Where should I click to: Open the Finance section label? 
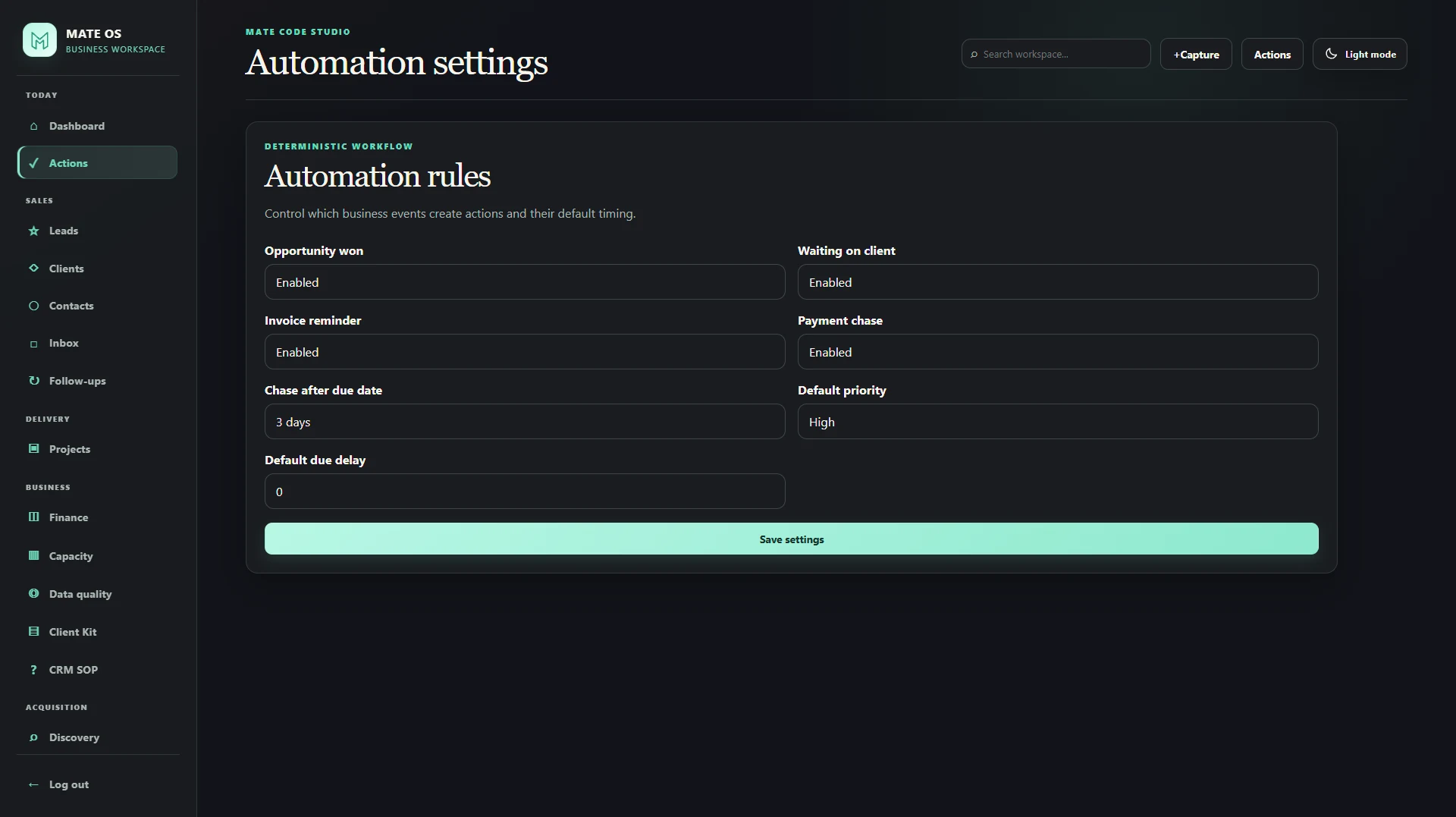pyautogui.click(x=68, y=517)
